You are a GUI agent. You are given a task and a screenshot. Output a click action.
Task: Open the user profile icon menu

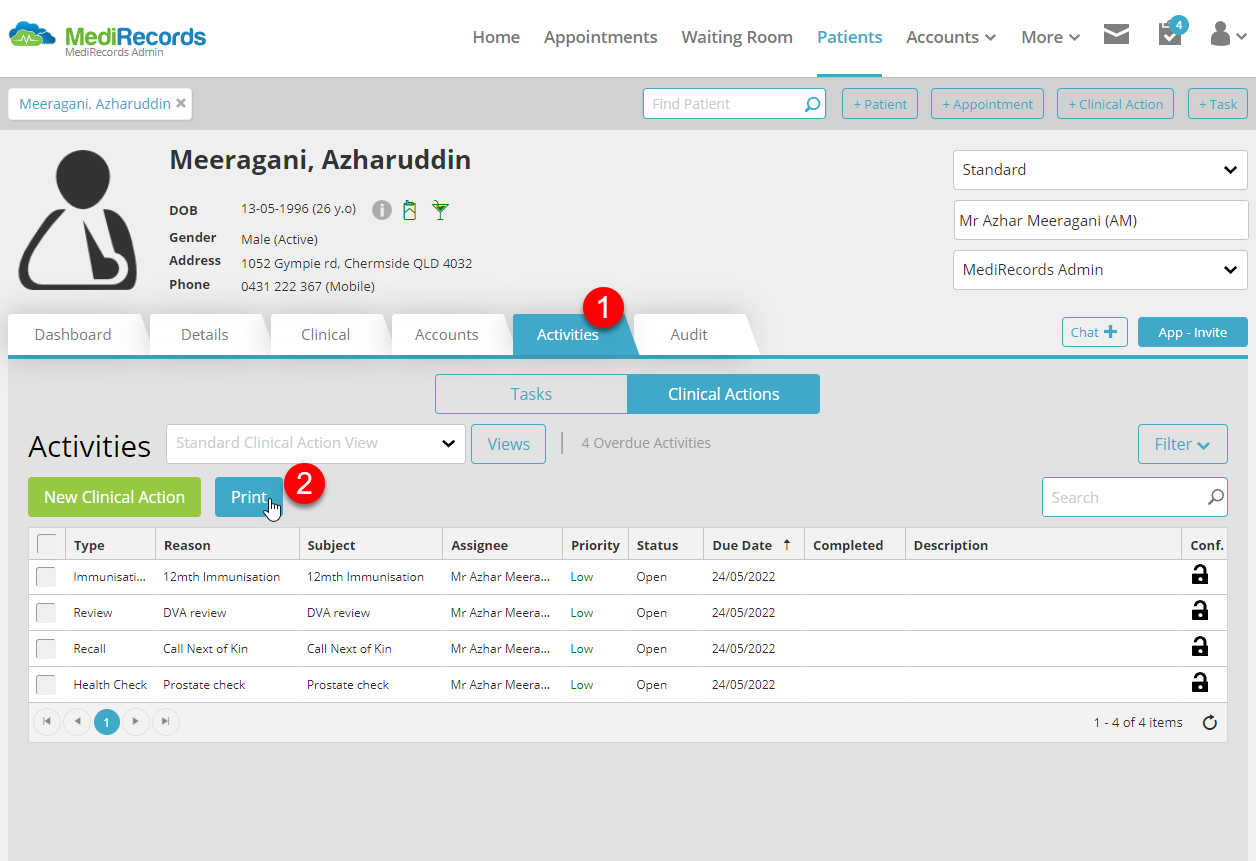[x=1228, y=35]
